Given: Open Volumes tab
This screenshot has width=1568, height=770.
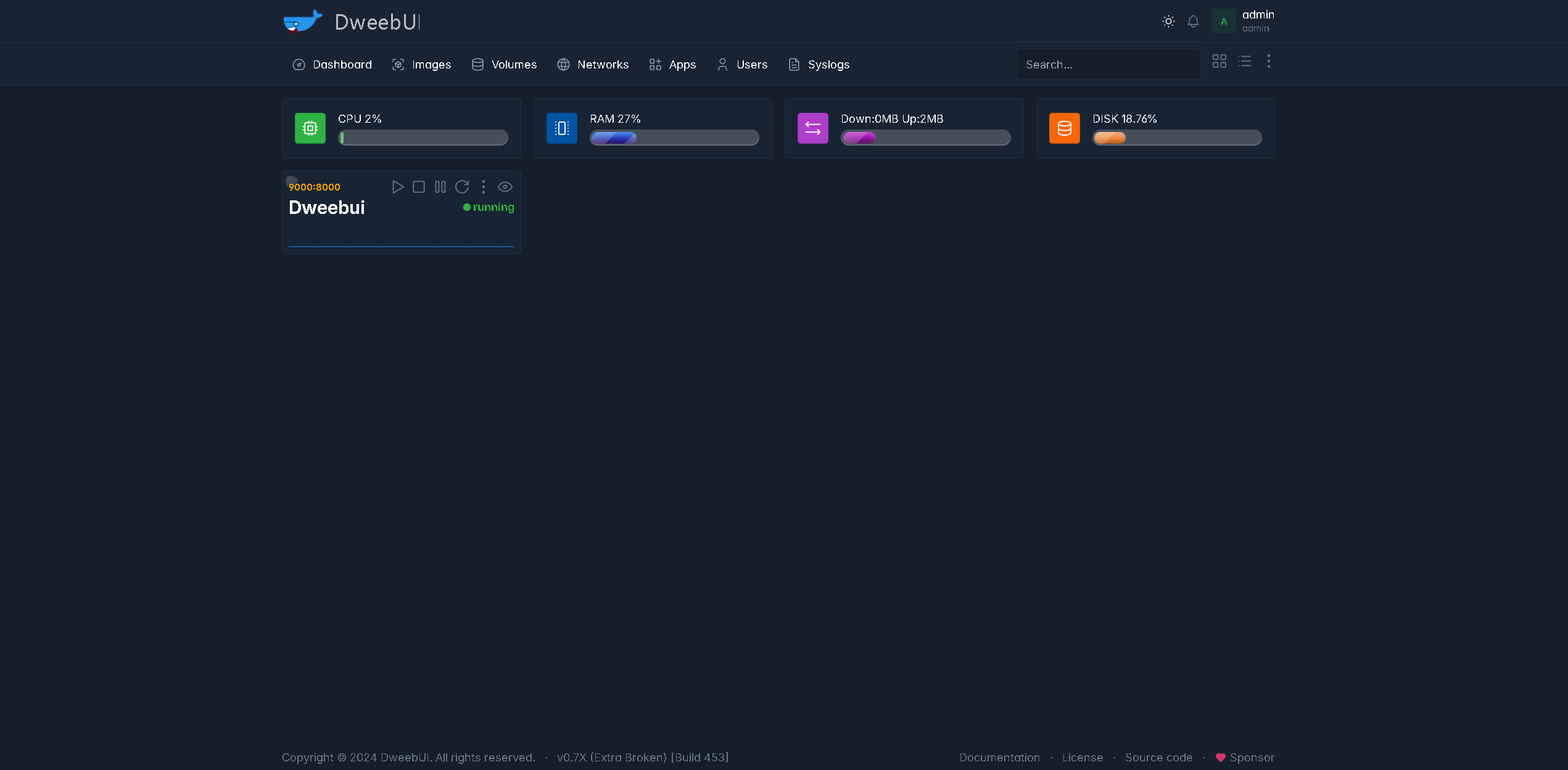Looking at the screenshot, I should click(x=504, y=64).
